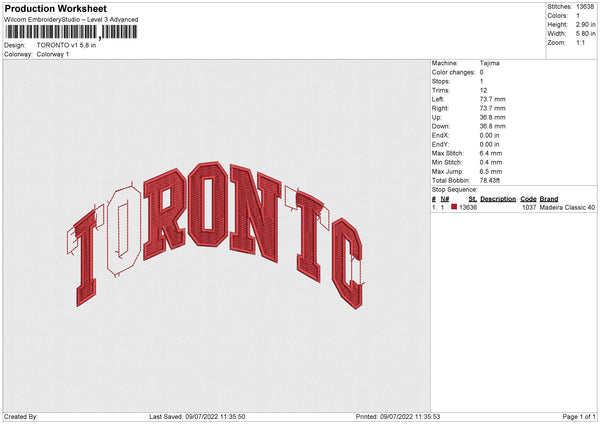Click the Max Stitch value 6.4 mm
This screenshot has width=600, height=424.
point(491,153)
